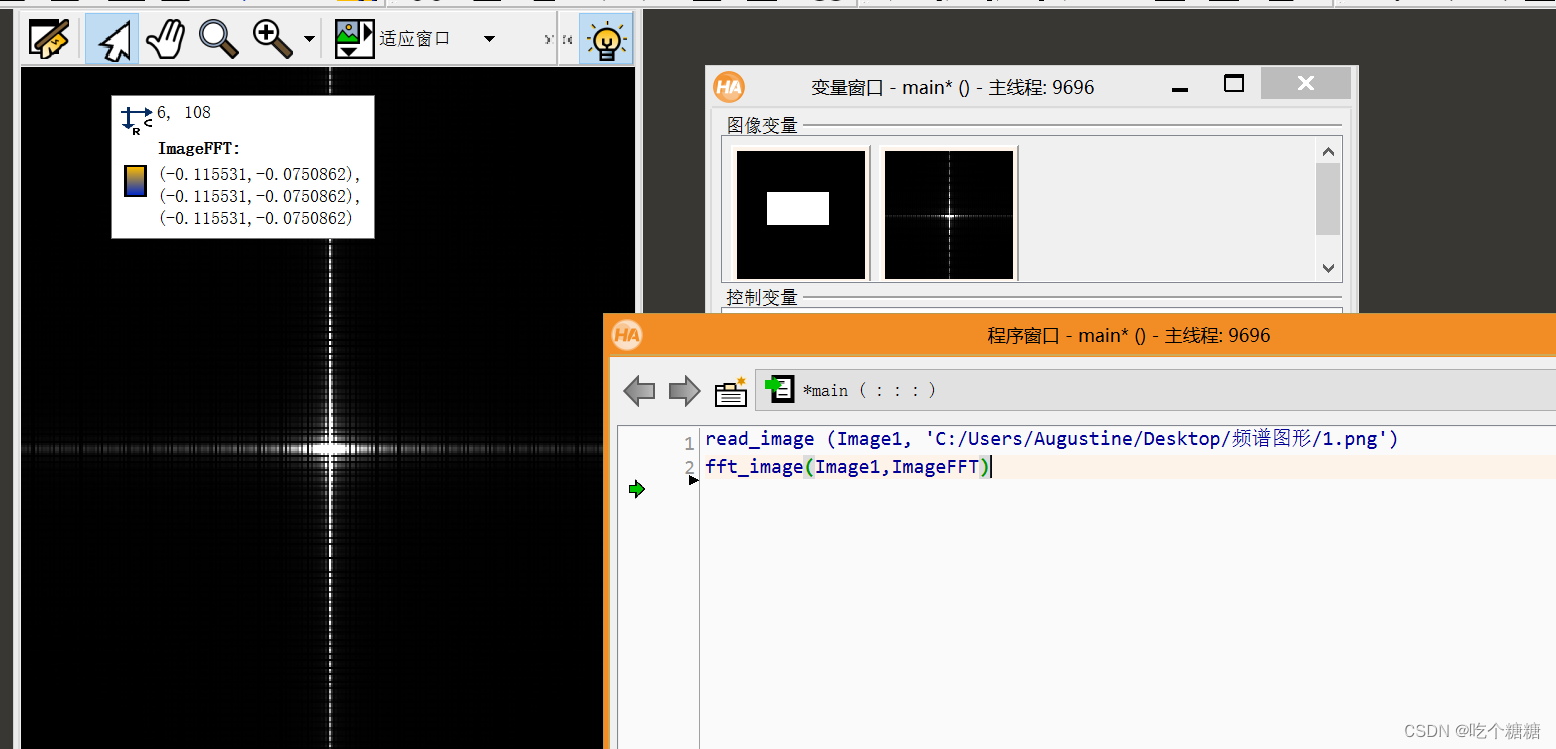The height and width of the screenshot is (749, 1556).
Task: Click the HALCON icon in 变量窗口 title
Action: click(x=729, y=87)
